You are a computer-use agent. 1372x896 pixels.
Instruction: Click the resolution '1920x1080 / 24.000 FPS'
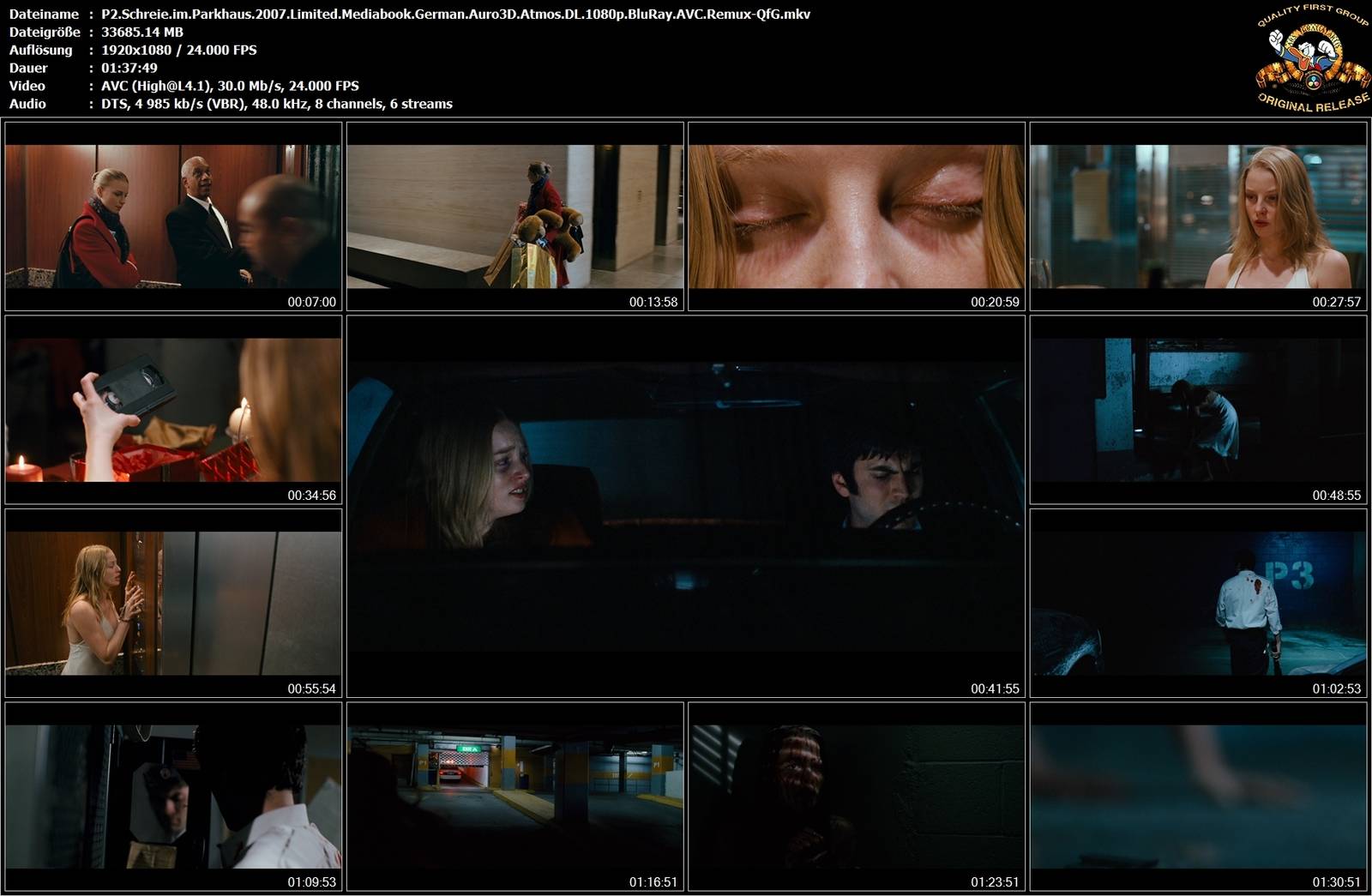tap(179, 50)
